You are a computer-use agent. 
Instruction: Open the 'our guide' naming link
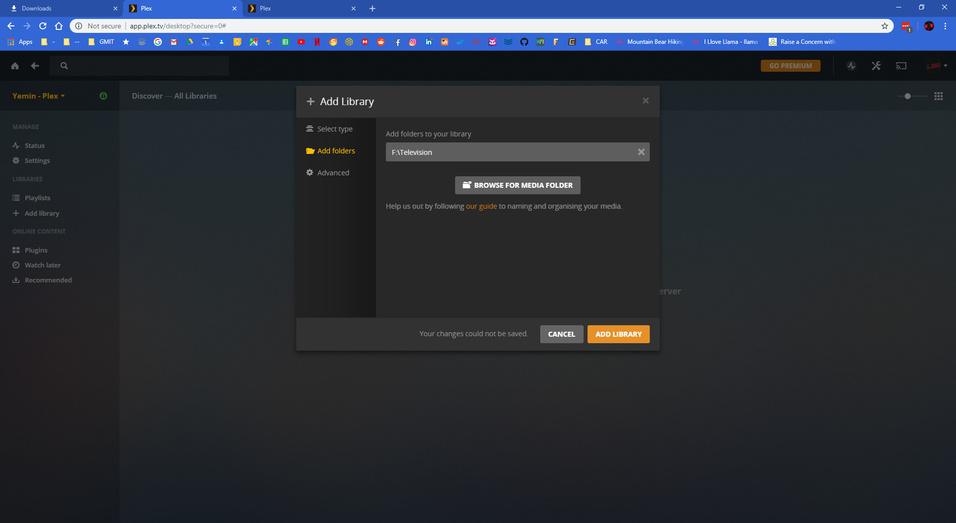tap(481, 206)
